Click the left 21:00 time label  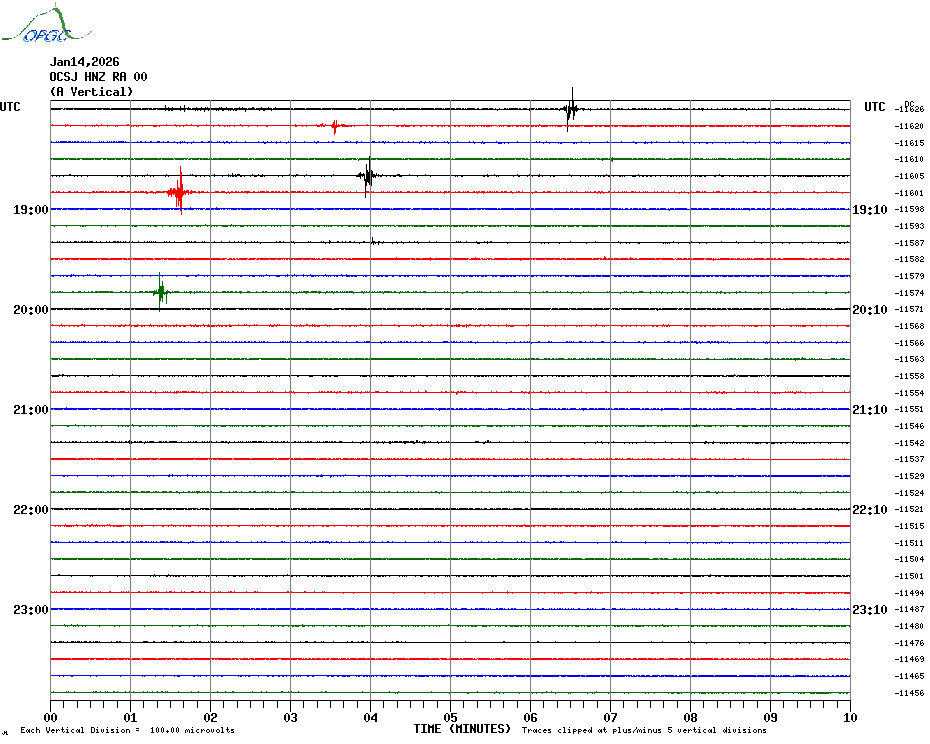click(31, 409)
